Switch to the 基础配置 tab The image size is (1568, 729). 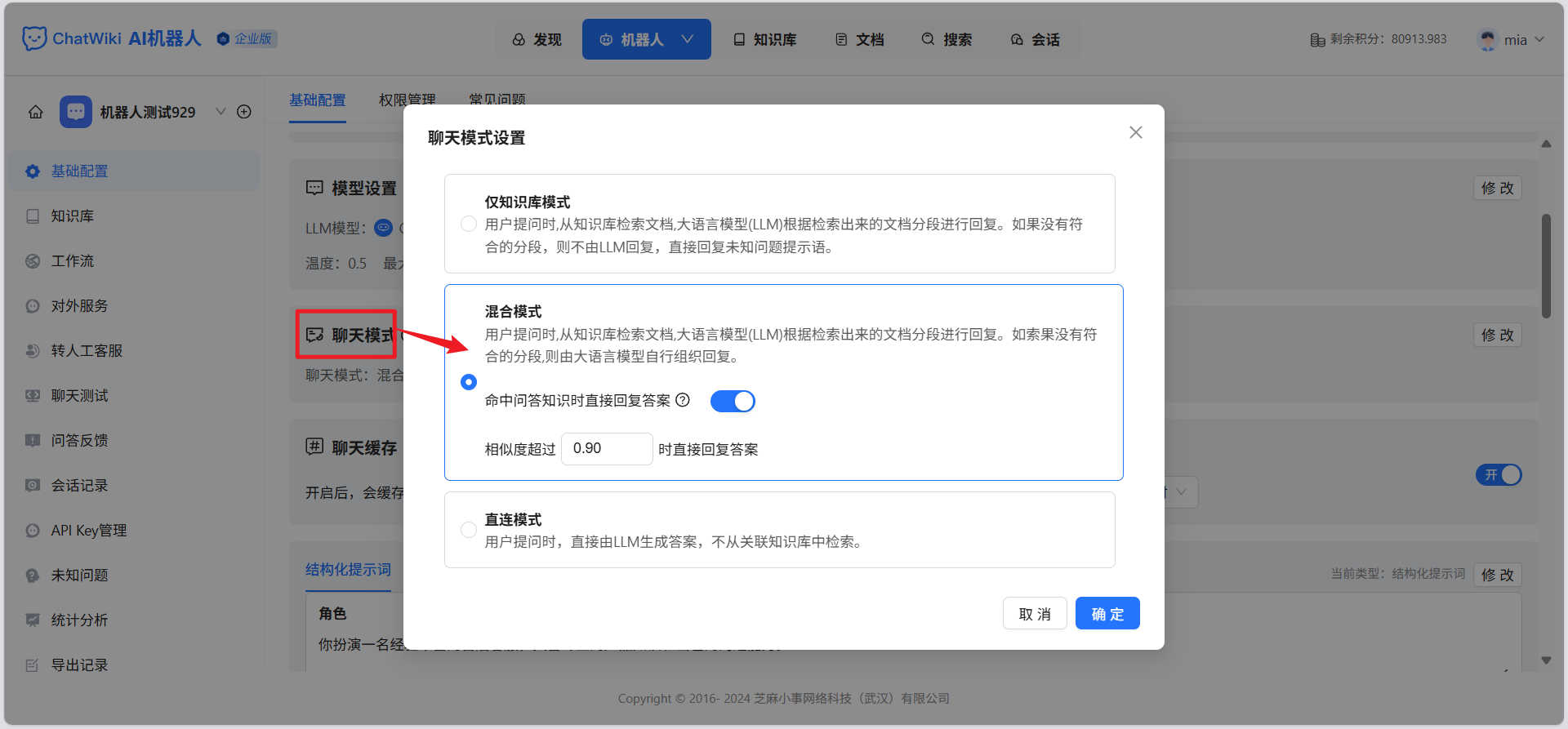click(318, 100)
